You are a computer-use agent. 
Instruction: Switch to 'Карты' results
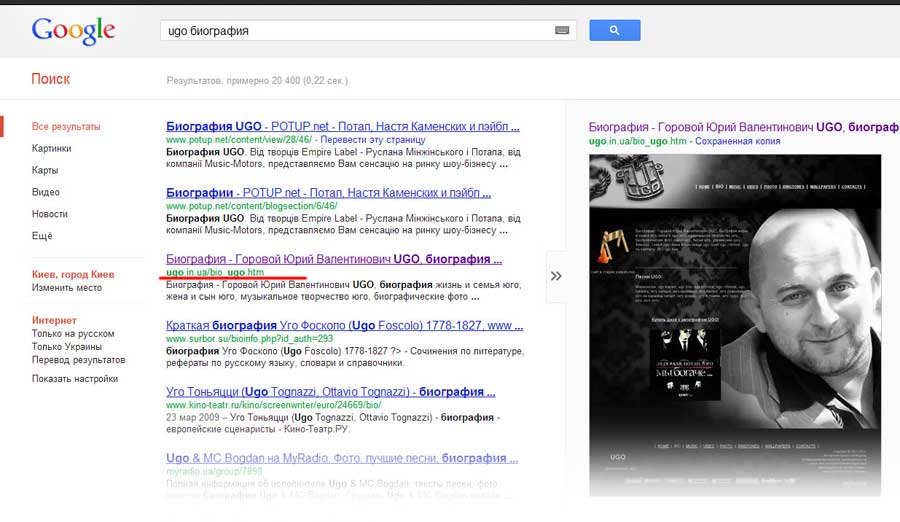tap(45, 170)
